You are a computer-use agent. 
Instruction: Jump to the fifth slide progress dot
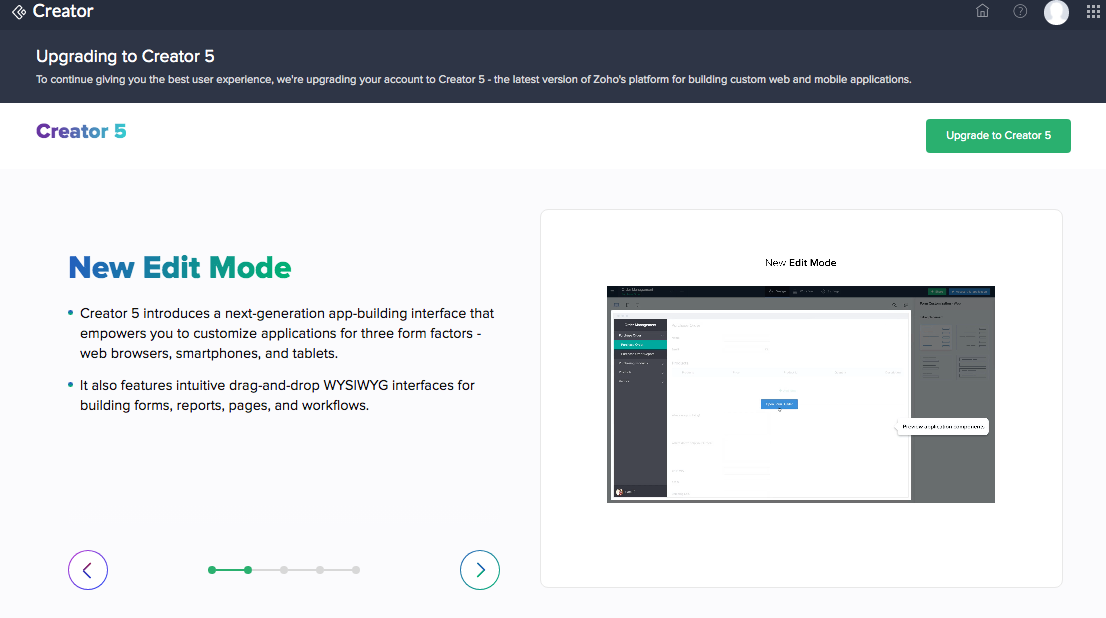tap(356, 570)
